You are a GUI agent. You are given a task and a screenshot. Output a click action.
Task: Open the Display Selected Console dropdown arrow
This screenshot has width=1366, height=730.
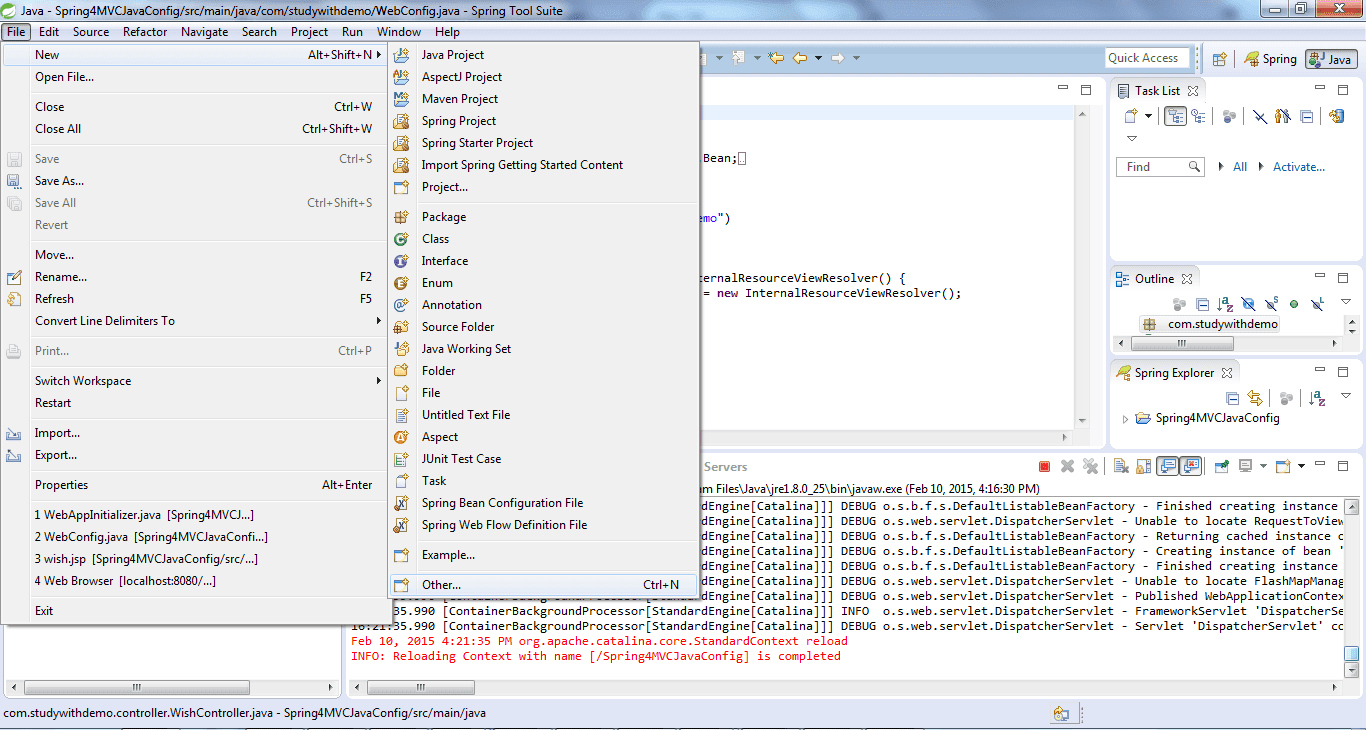pyautogui.click(x=1262, y=466)
